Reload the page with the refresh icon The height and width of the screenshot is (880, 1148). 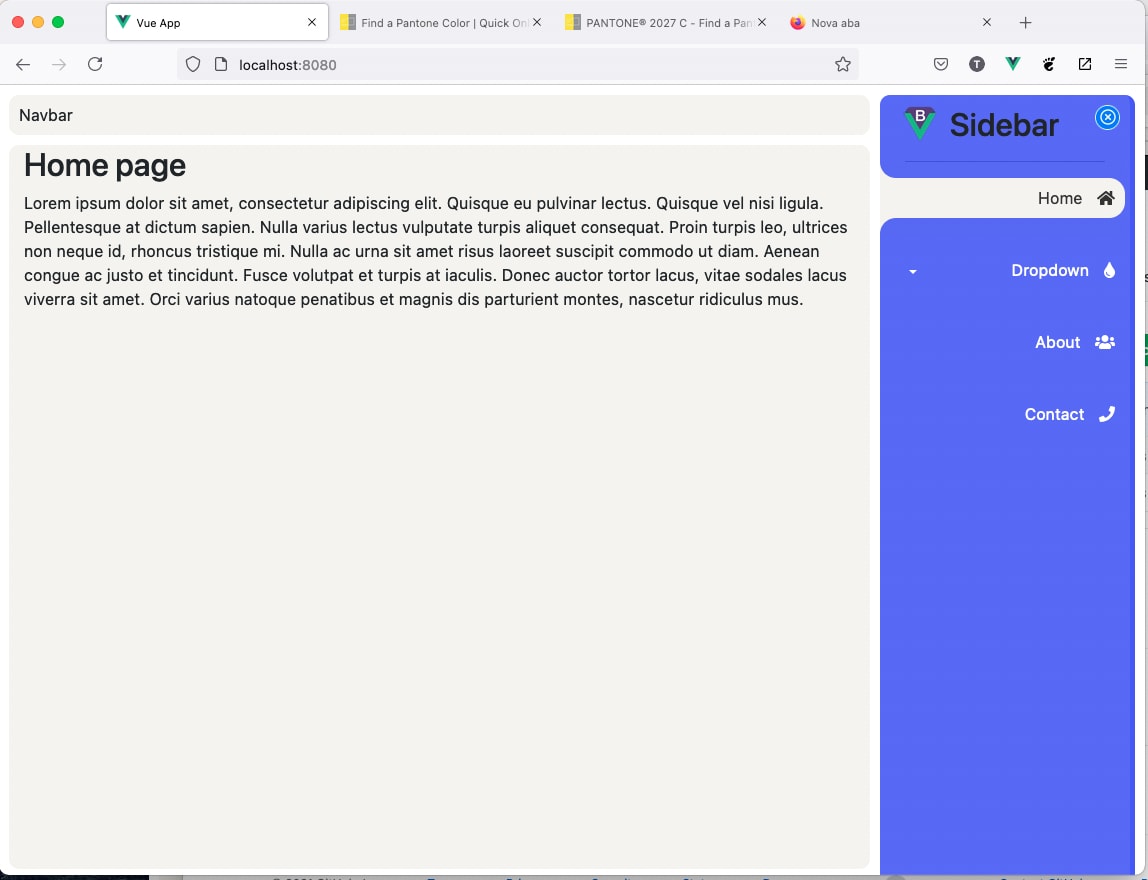(95, 63)
